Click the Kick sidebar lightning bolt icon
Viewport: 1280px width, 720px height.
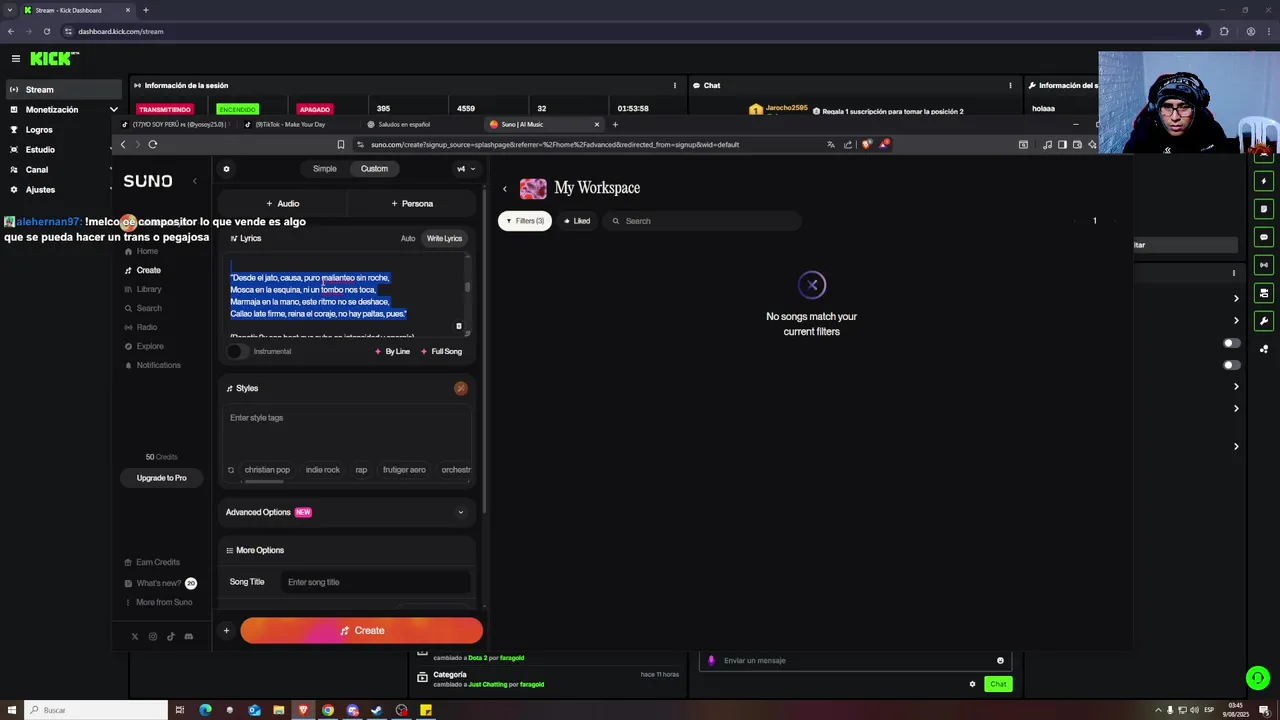(x=1264, y=181)
